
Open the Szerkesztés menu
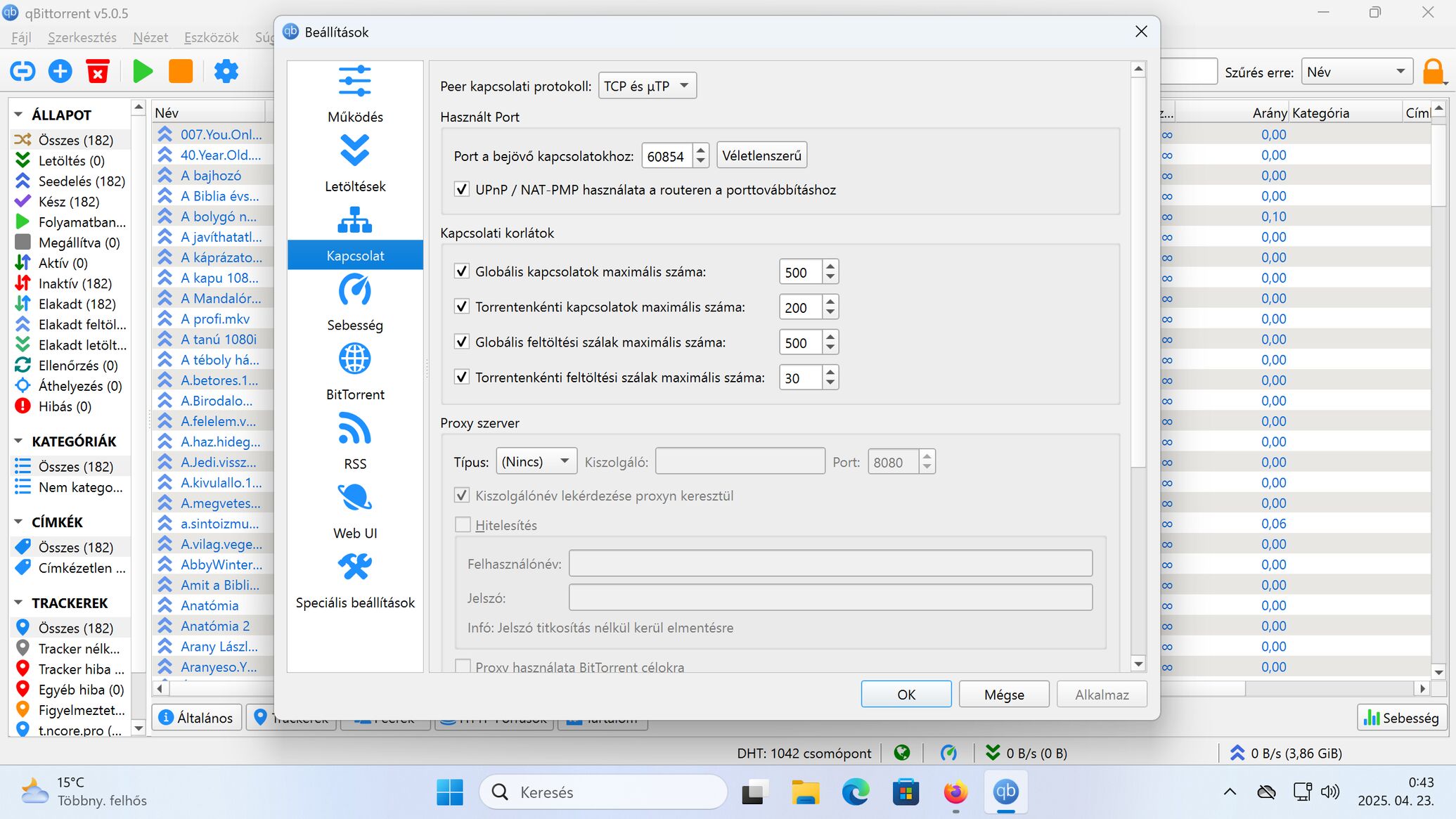[x=82, y=37]
